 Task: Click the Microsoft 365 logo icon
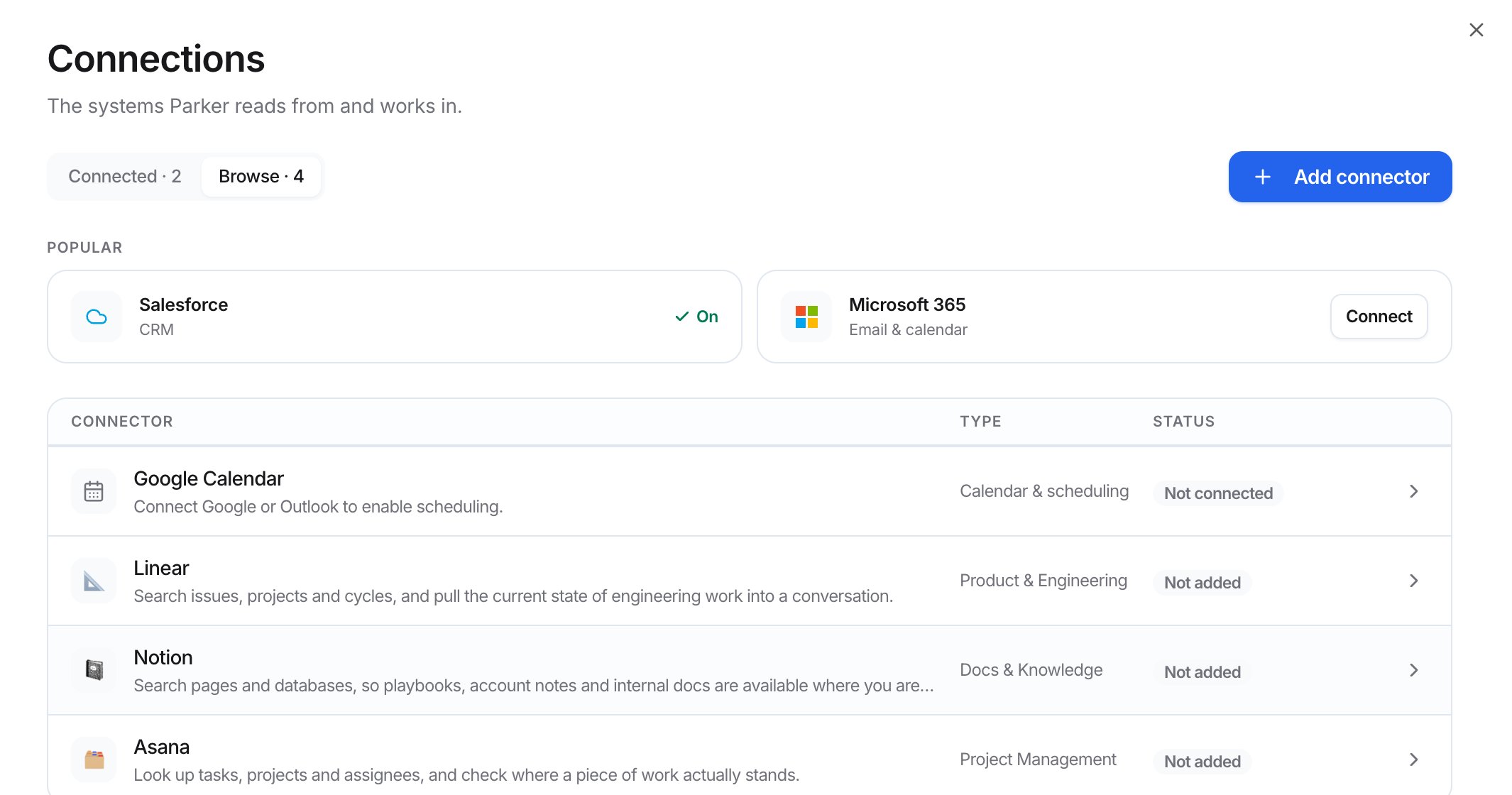(x=806, y=317)
